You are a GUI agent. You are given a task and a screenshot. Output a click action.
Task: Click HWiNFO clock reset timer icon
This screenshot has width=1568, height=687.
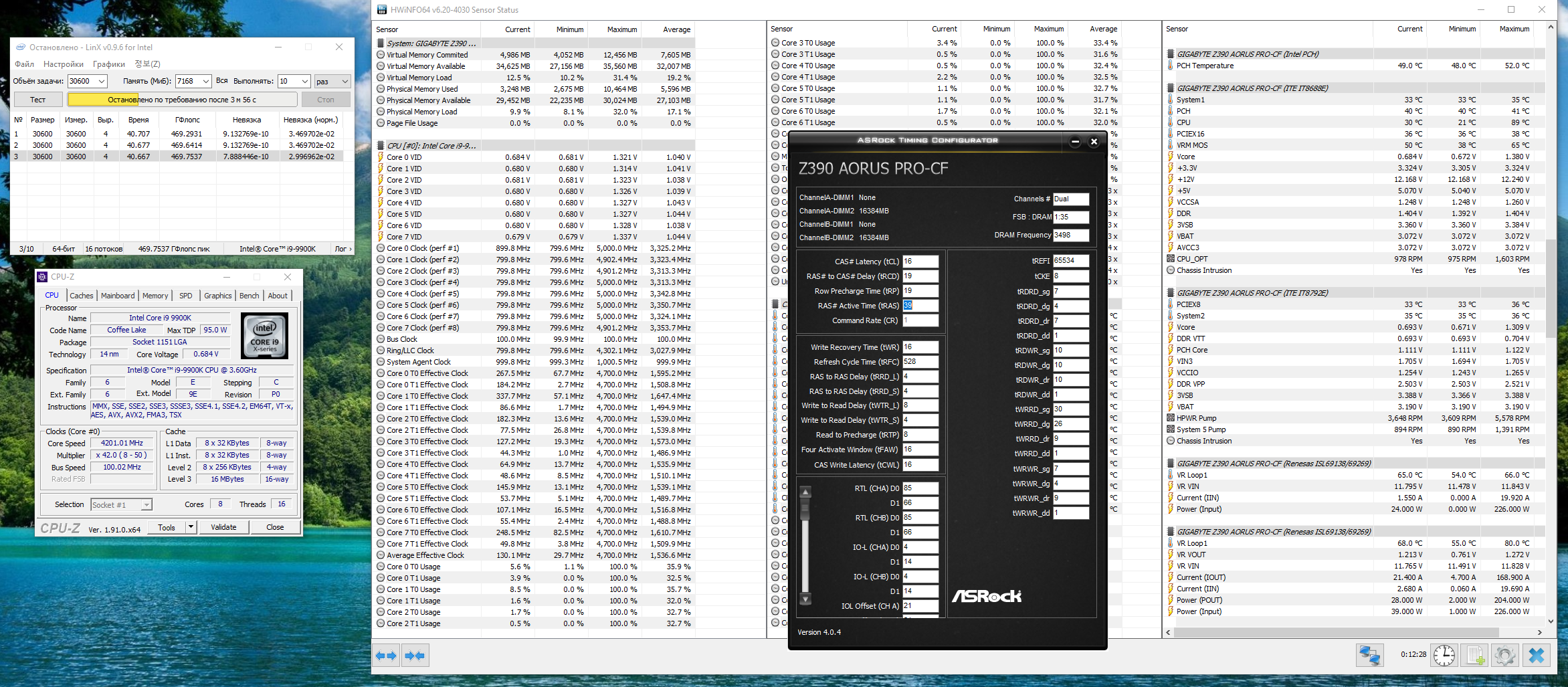click(1444, 656)
